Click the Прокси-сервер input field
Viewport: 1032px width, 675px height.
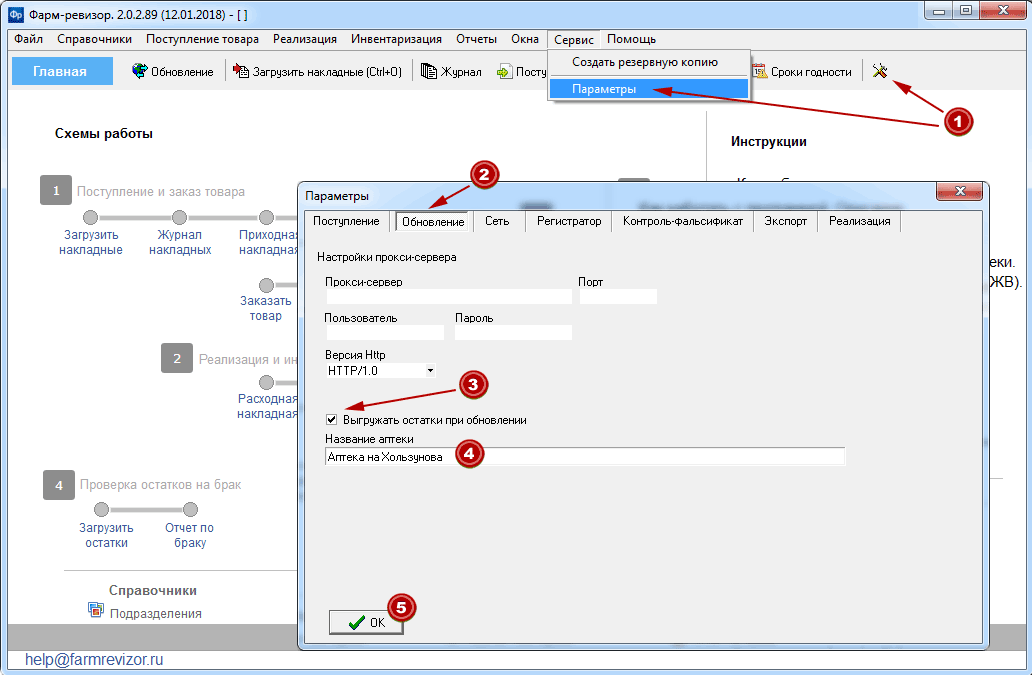pos(449,297)
